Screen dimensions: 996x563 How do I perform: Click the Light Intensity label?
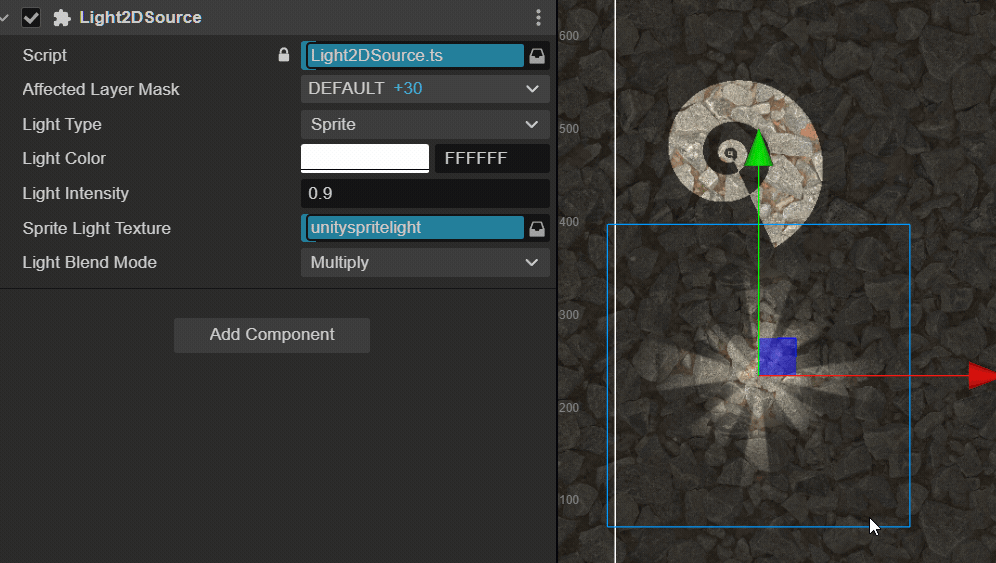point(76,193)
